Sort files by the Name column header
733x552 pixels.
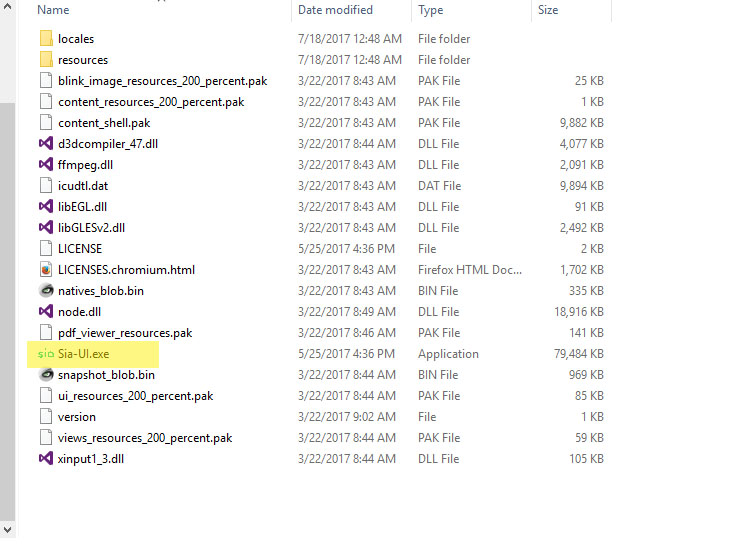point(53,10)
